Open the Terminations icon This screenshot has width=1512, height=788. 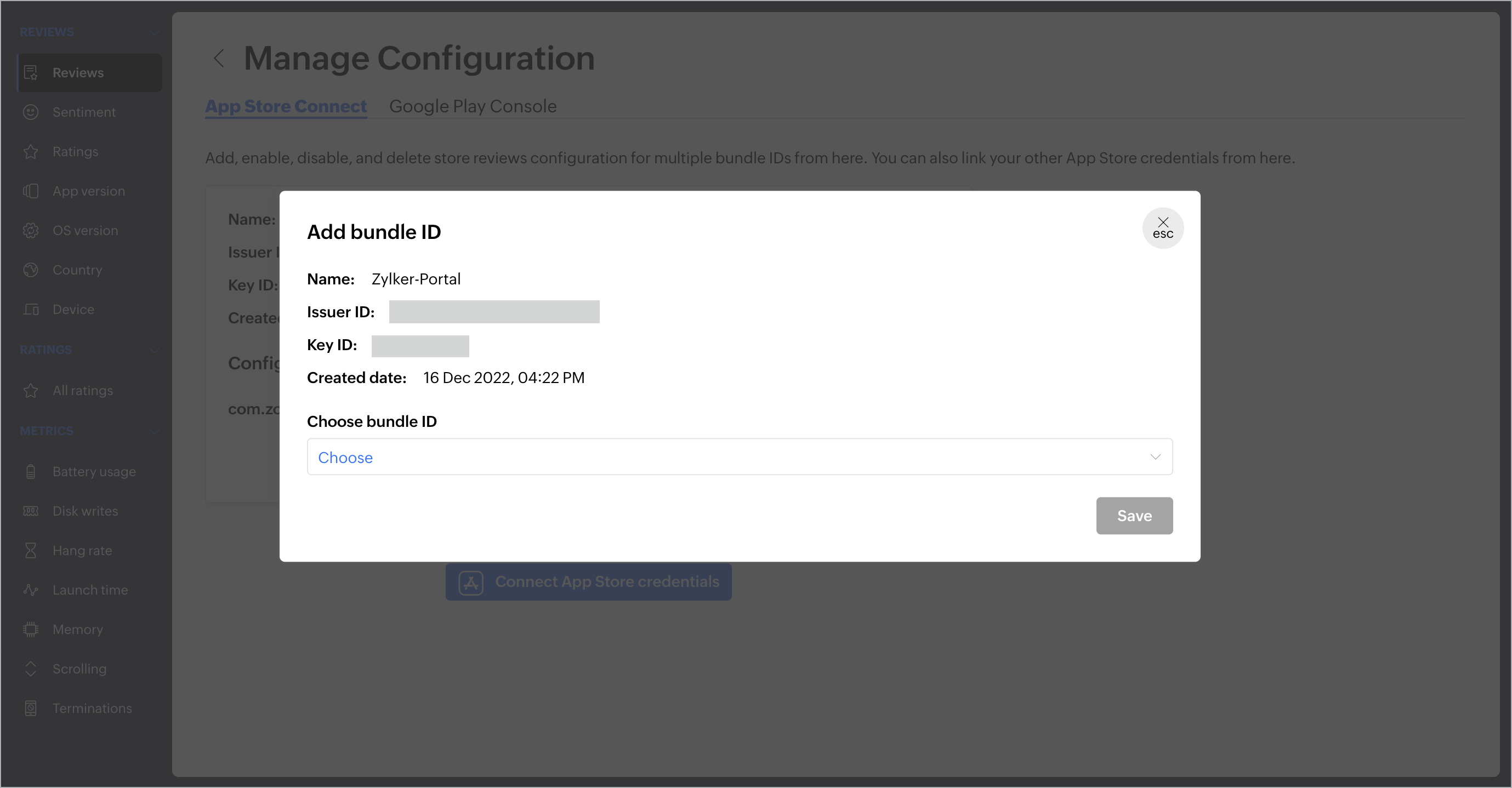(x=31, y=708)
